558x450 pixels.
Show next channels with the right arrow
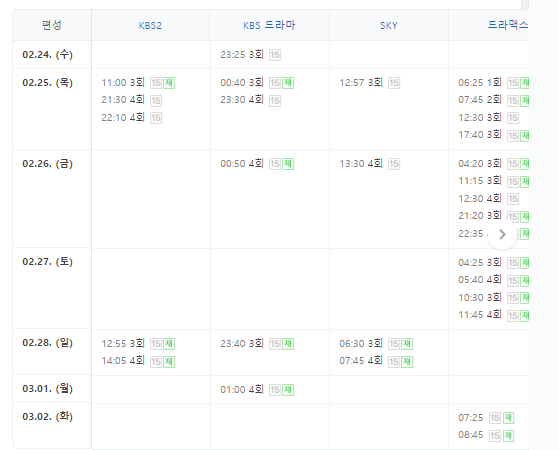pos(502,234)
